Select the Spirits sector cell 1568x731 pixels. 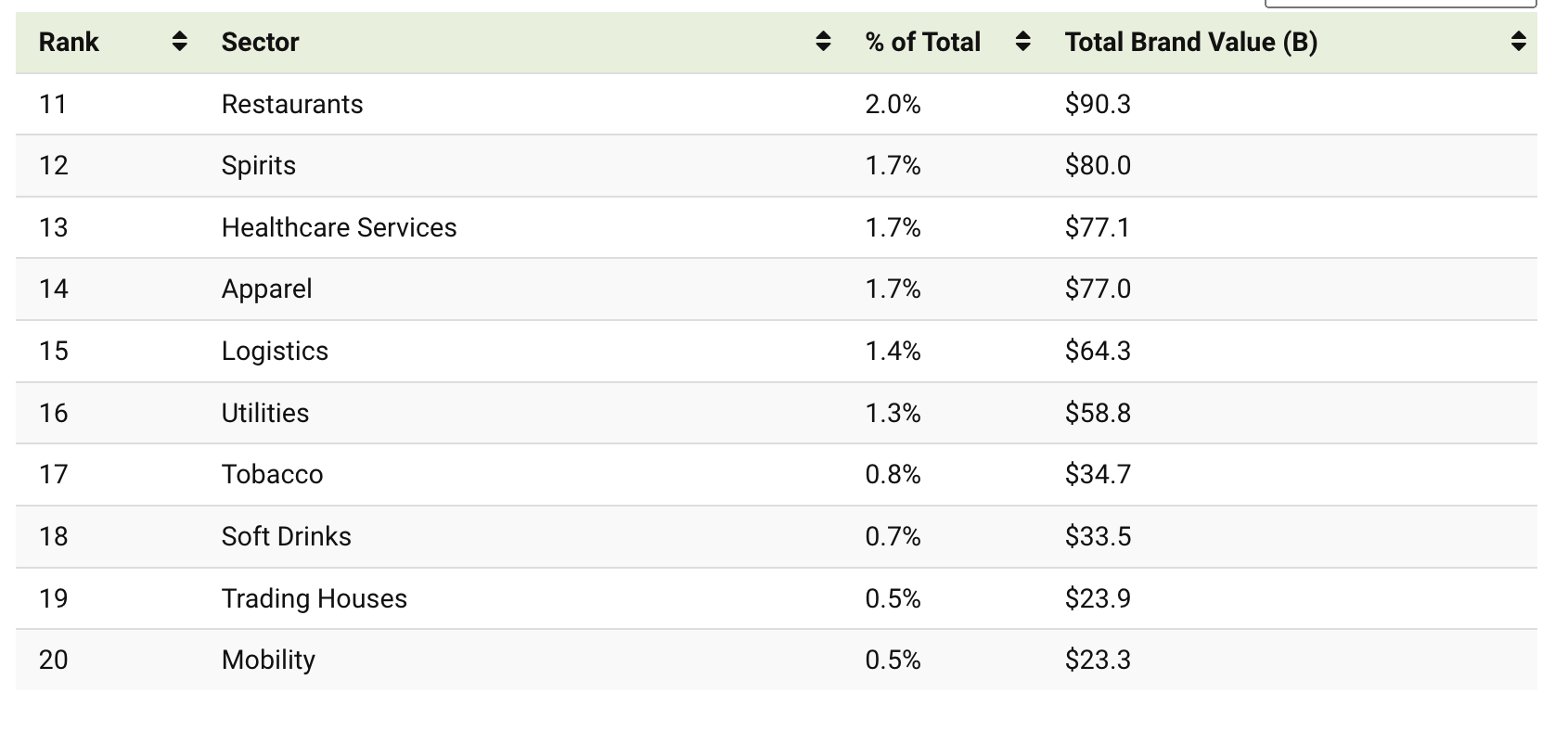(x=259, y=165)
